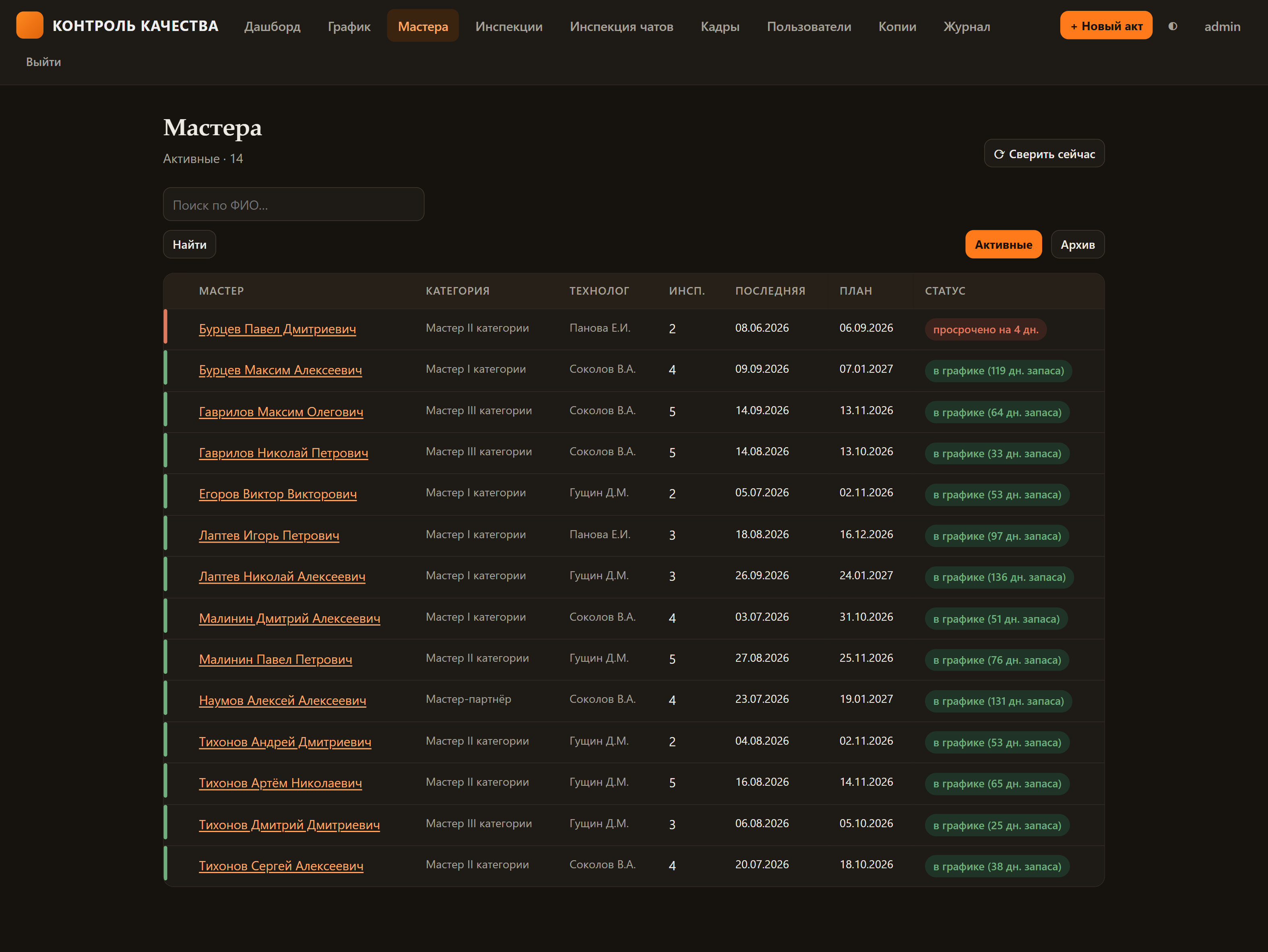Click the ПЛАН column header
The image size is (1268, 952).
click(x=855, y=291)
